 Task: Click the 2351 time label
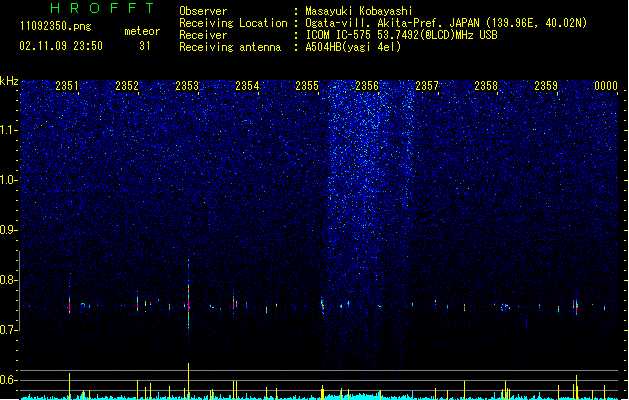pyautogui.click(x=67, y=85)
